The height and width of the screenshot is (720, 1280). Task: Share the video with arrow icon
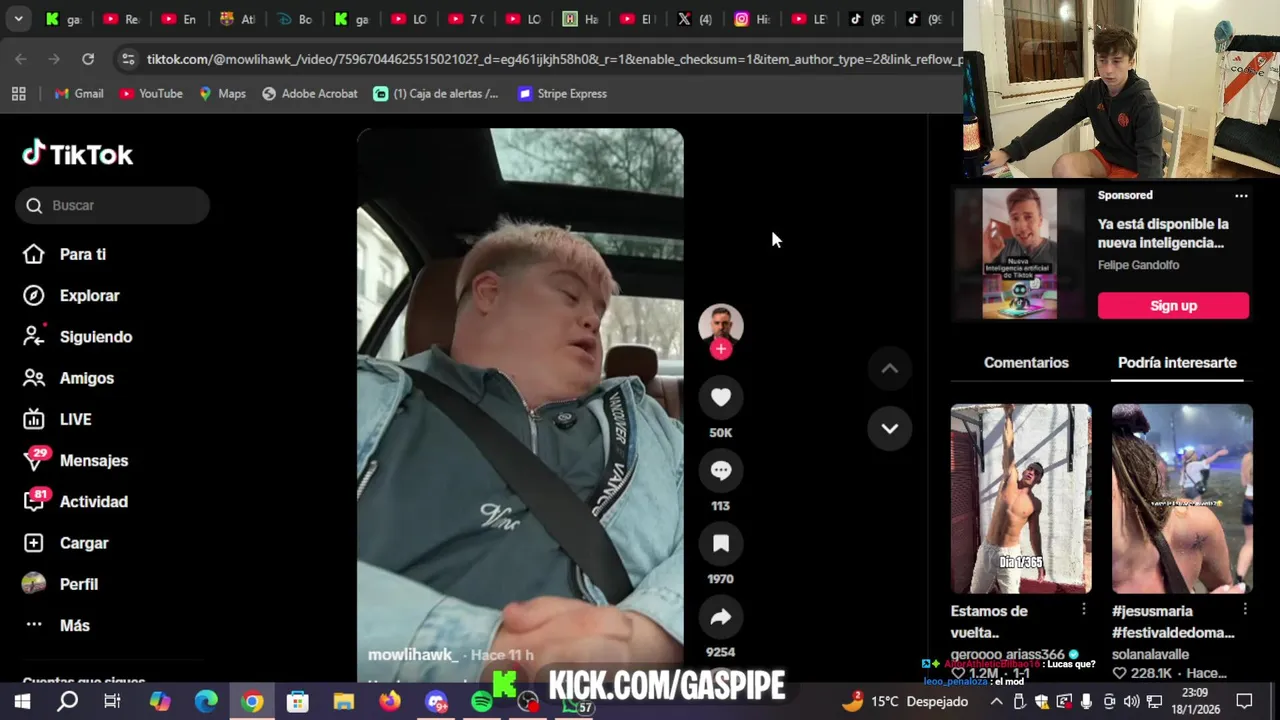coord(720,617)
